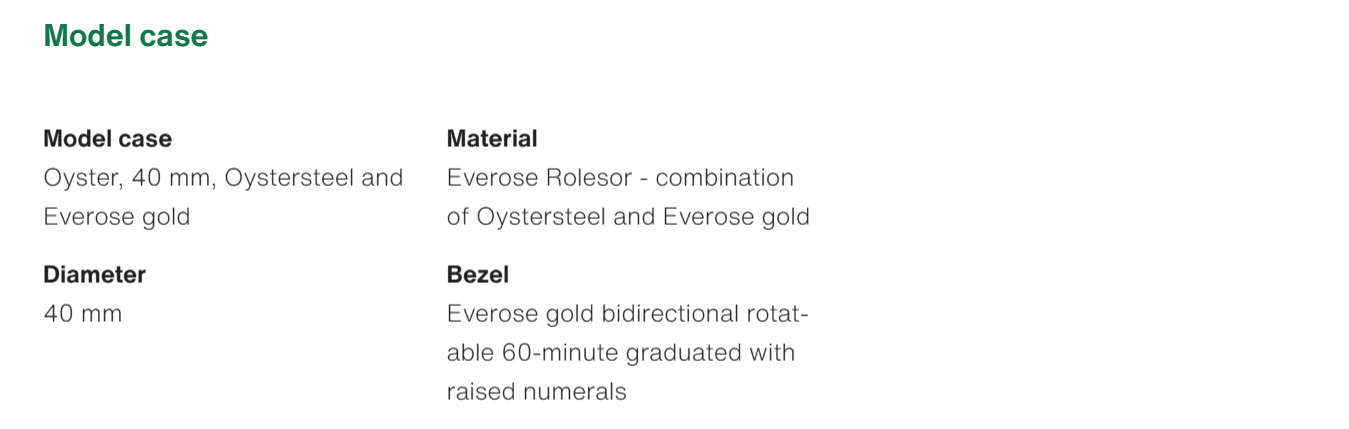
Task: Select the Diameter label
Action: click(x=94, y=274)
